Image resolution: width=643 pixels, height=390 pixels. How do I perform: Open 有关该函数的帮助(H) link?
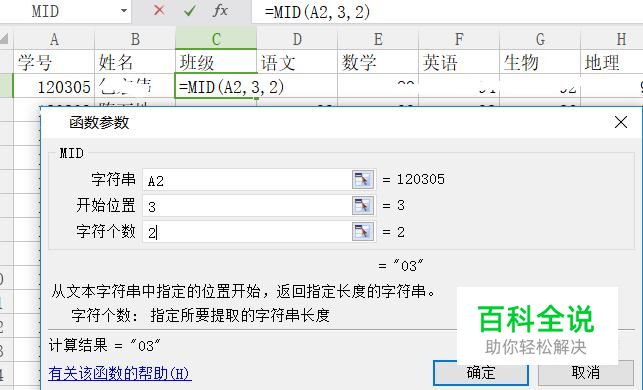tap(119, 373)
